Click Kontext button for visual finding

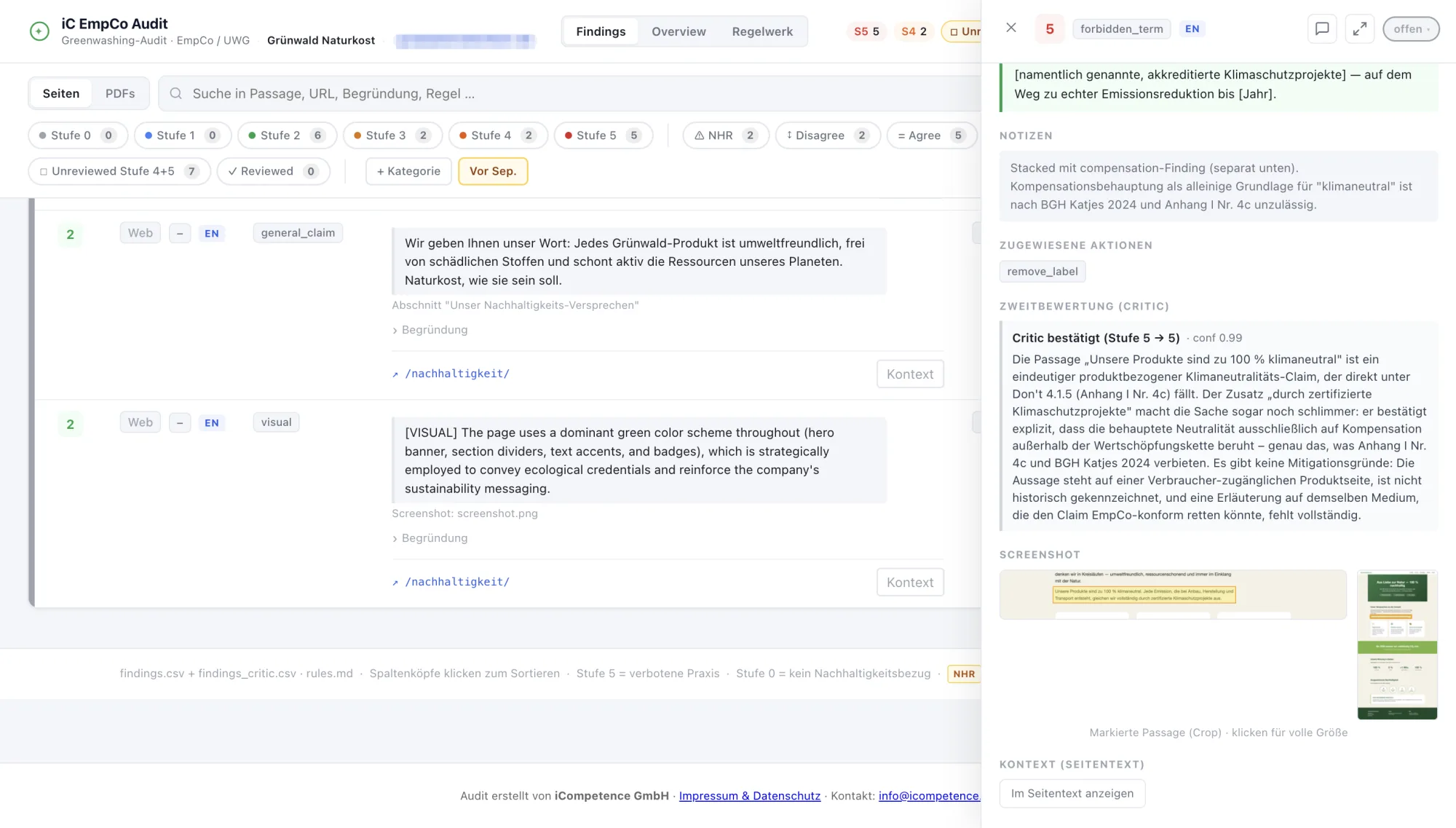point(910,583)
